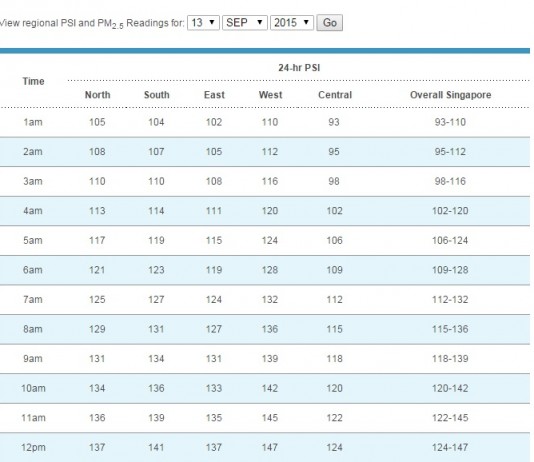Select the 6am row time cell

coord(33,270)
